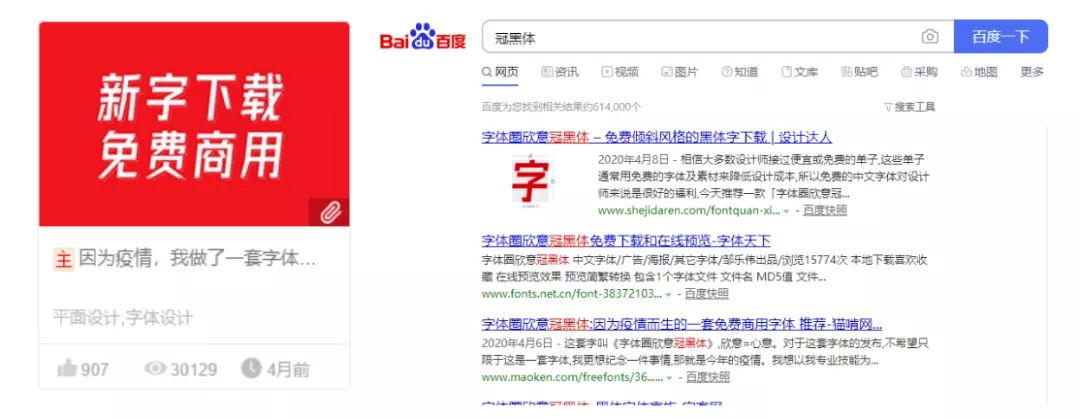Click the Baidu logo
This screenshot has height=418, width=1080.
click(x=422, y=37)
